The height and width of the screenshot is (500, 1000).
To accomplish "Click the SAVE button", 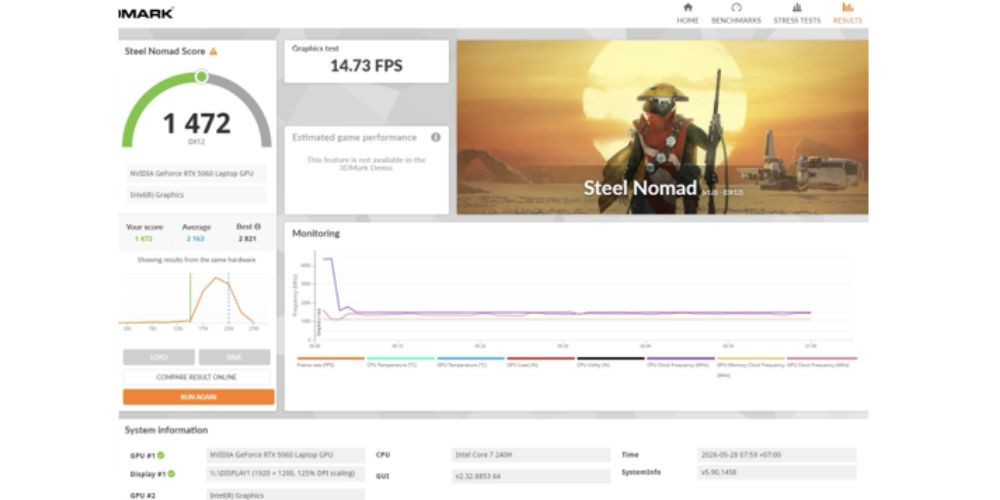I will click(234, 357).
